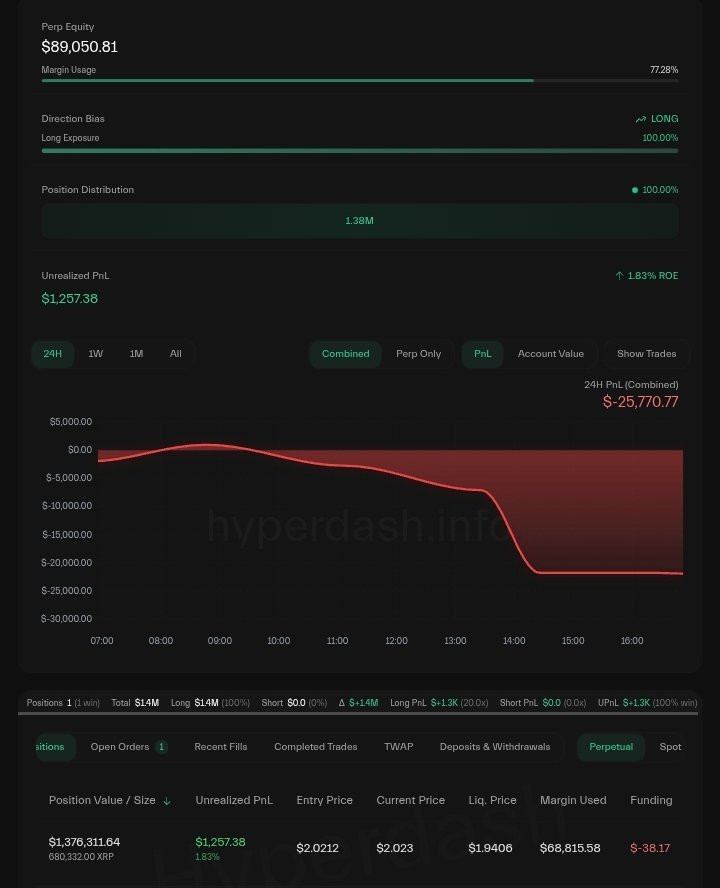Click Long PnL $+1.3K summary

[439, 703]
